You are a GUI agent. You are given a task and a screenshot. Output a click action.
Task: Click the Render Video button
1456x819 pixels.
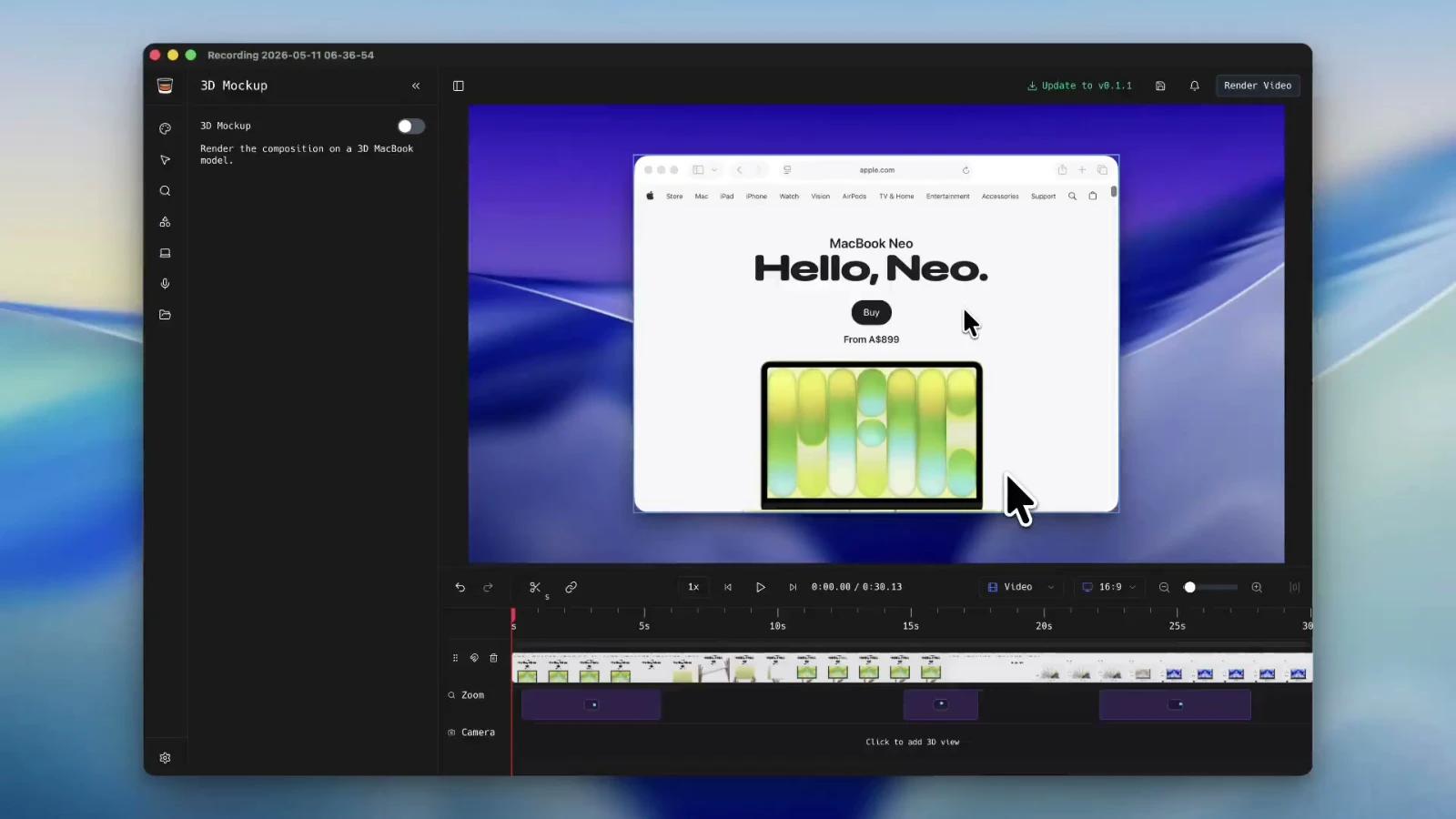click(1258, 86)
